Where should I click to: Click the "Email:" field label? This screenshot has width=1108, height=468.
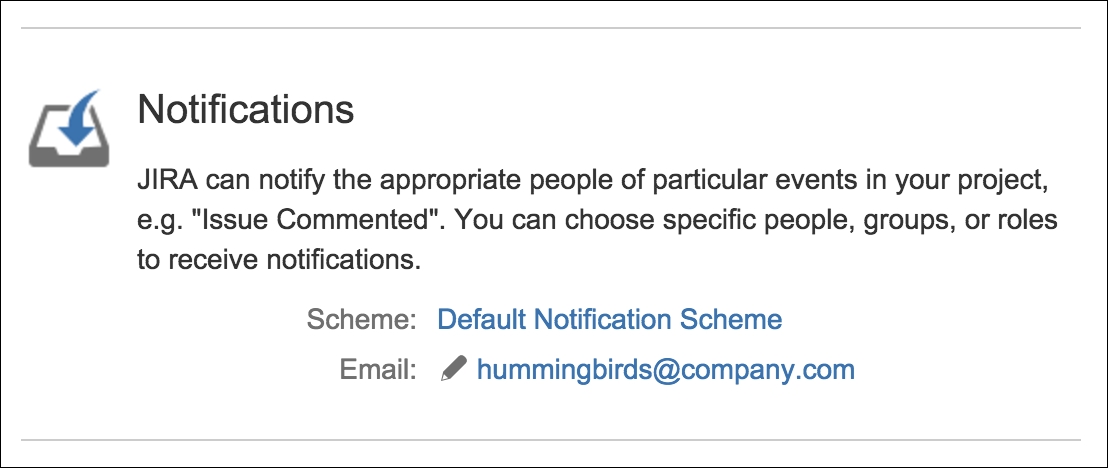coord(379,370)
